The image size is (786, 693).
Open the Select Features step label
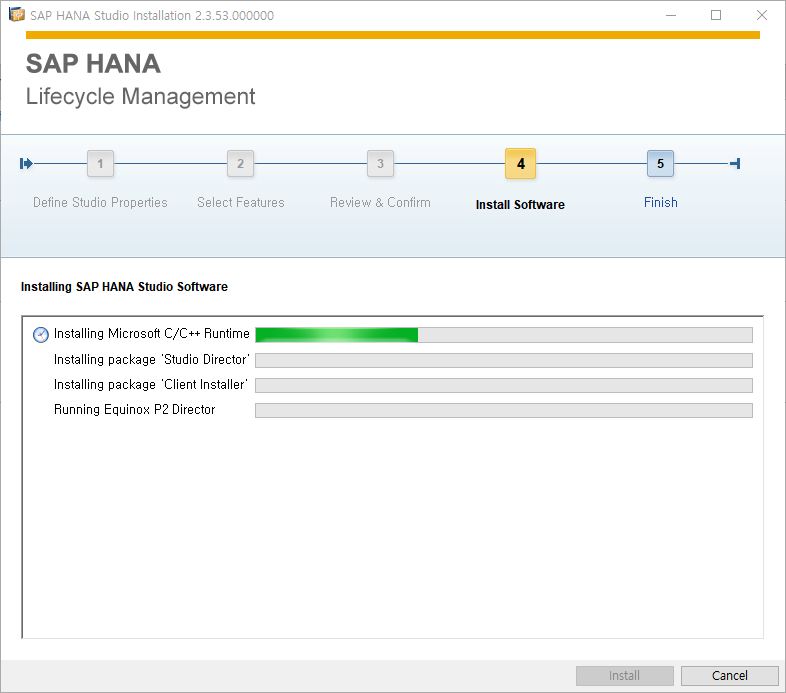pos(241,203)
